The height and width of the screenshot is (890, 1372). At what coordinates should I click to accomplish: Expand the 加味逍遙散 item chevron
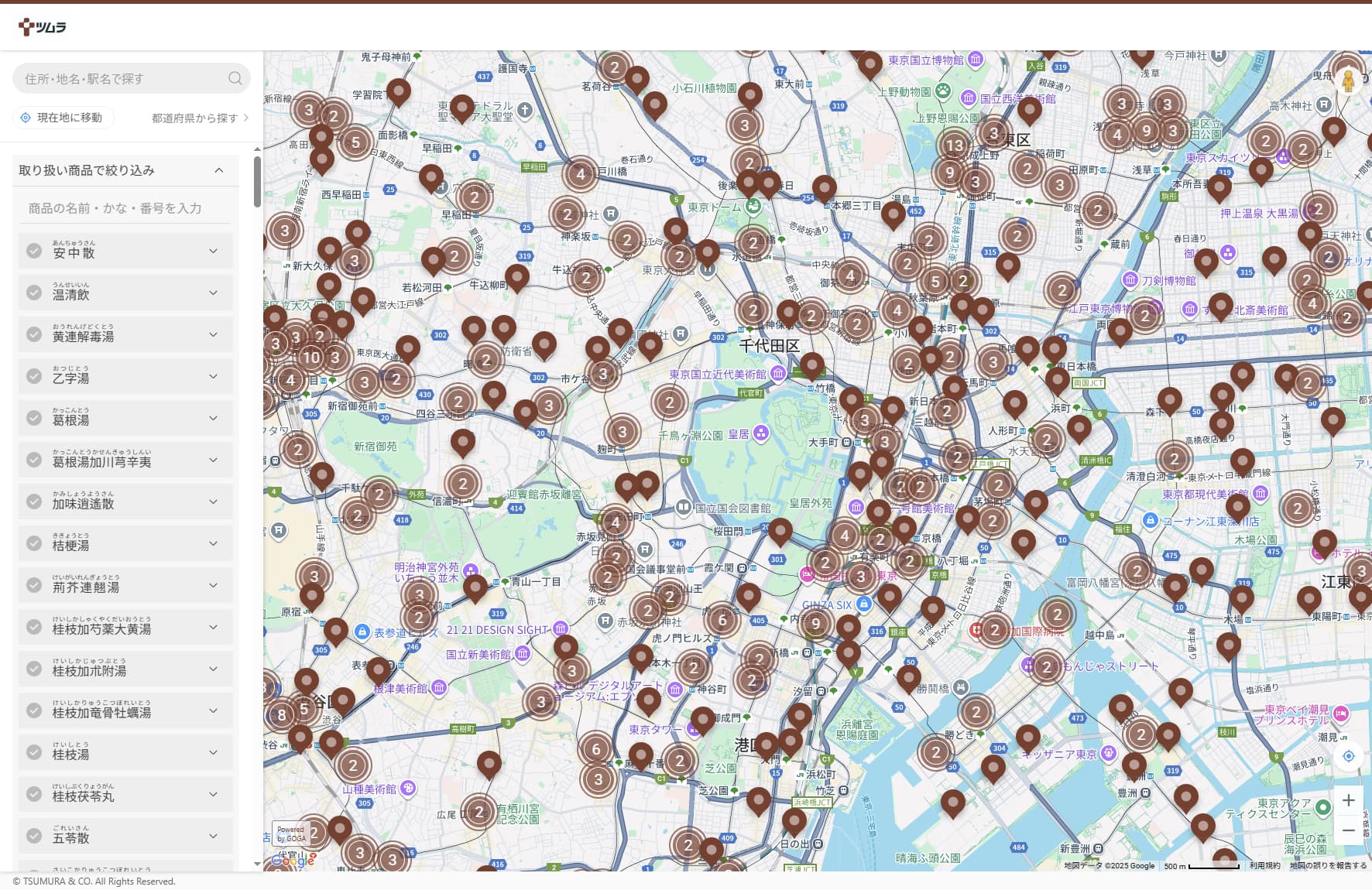coord(213,501)
